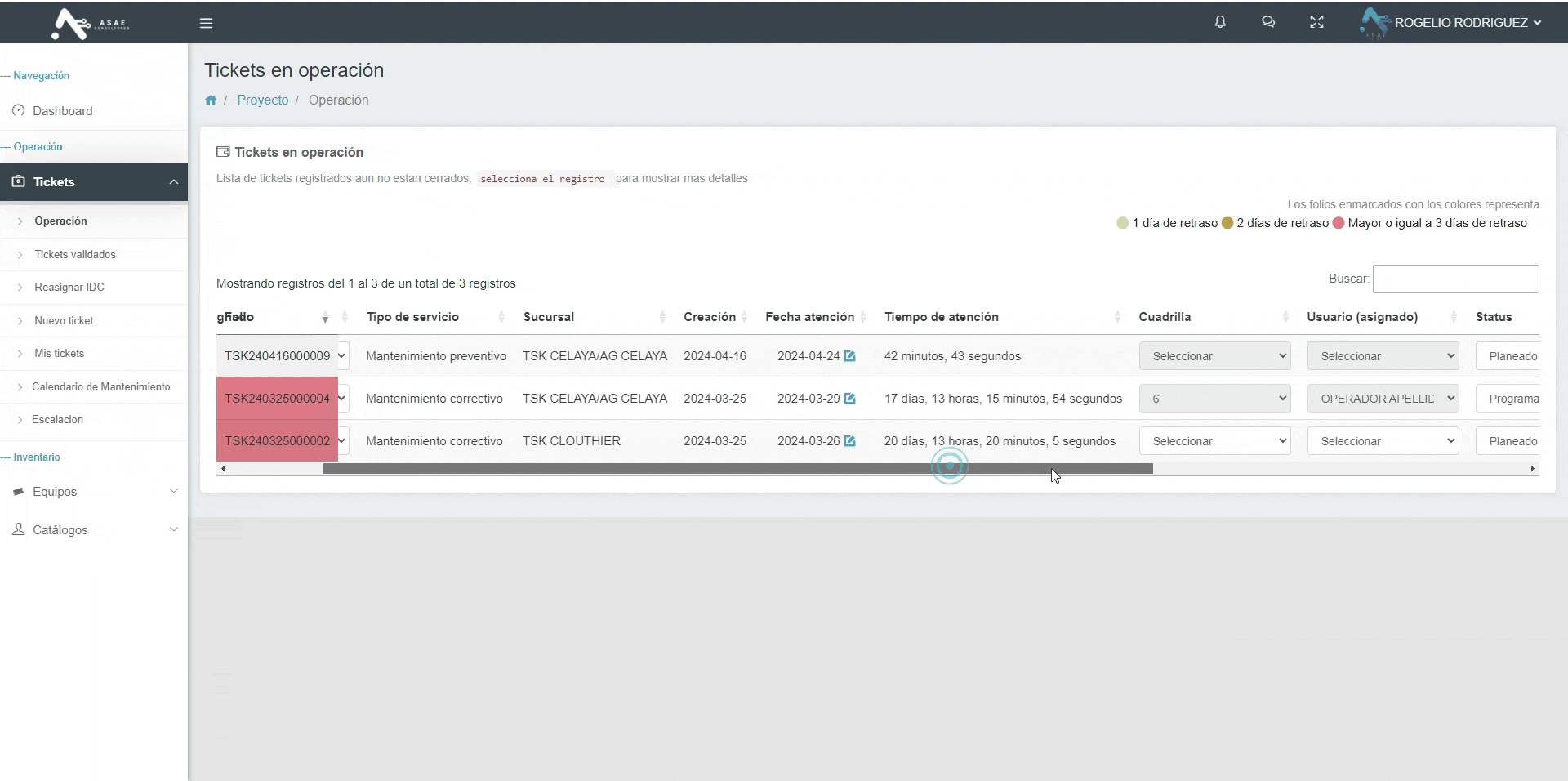Click the home icon in breadcrumb
The height and width of the screenshot is (781, 1568).
211,100
